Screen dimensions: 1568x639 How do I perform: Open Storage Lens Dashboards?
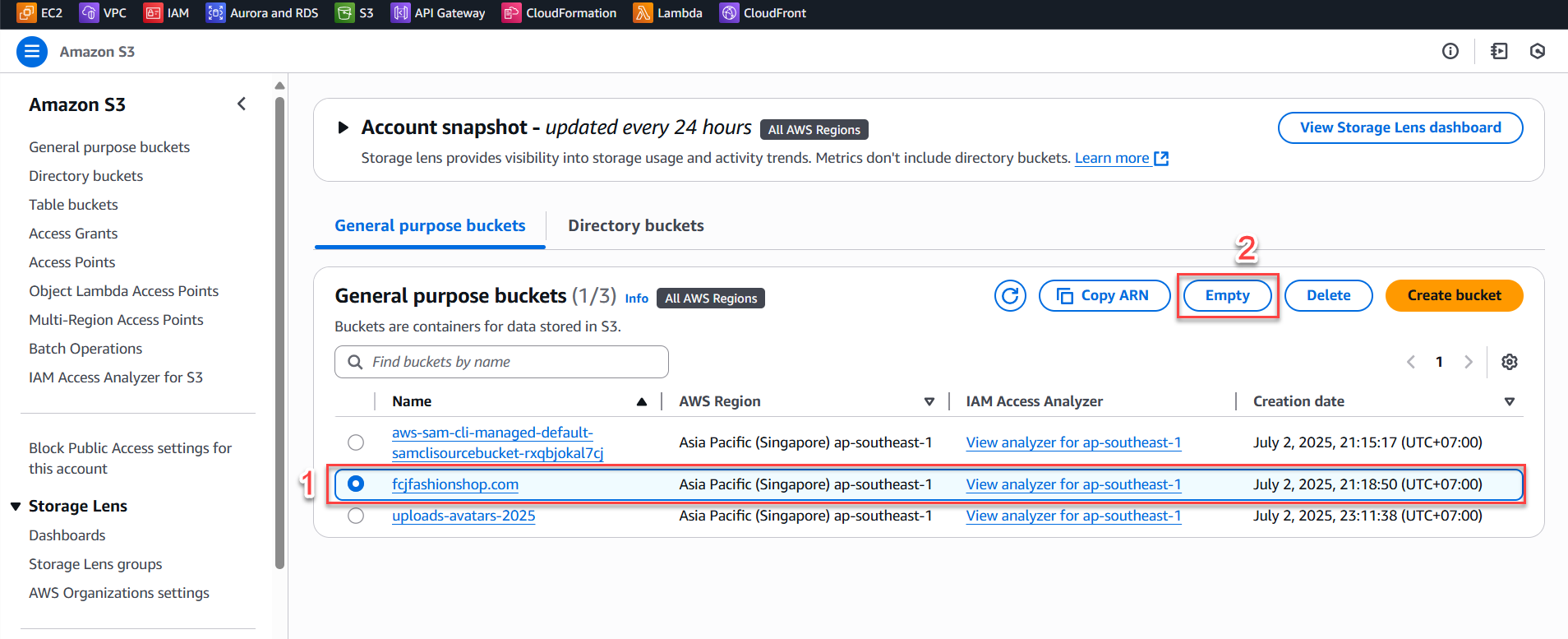click(67, 535)
